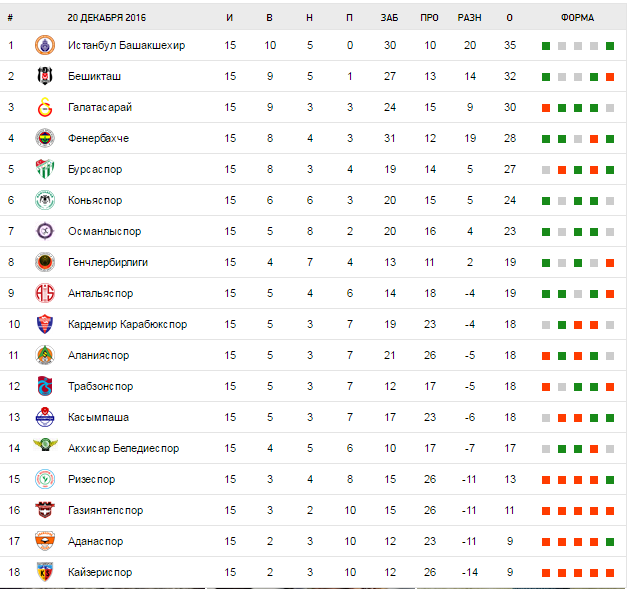Click the Trabzonspor club crest
Screen dimensions: 629x589
click(44, 386)
